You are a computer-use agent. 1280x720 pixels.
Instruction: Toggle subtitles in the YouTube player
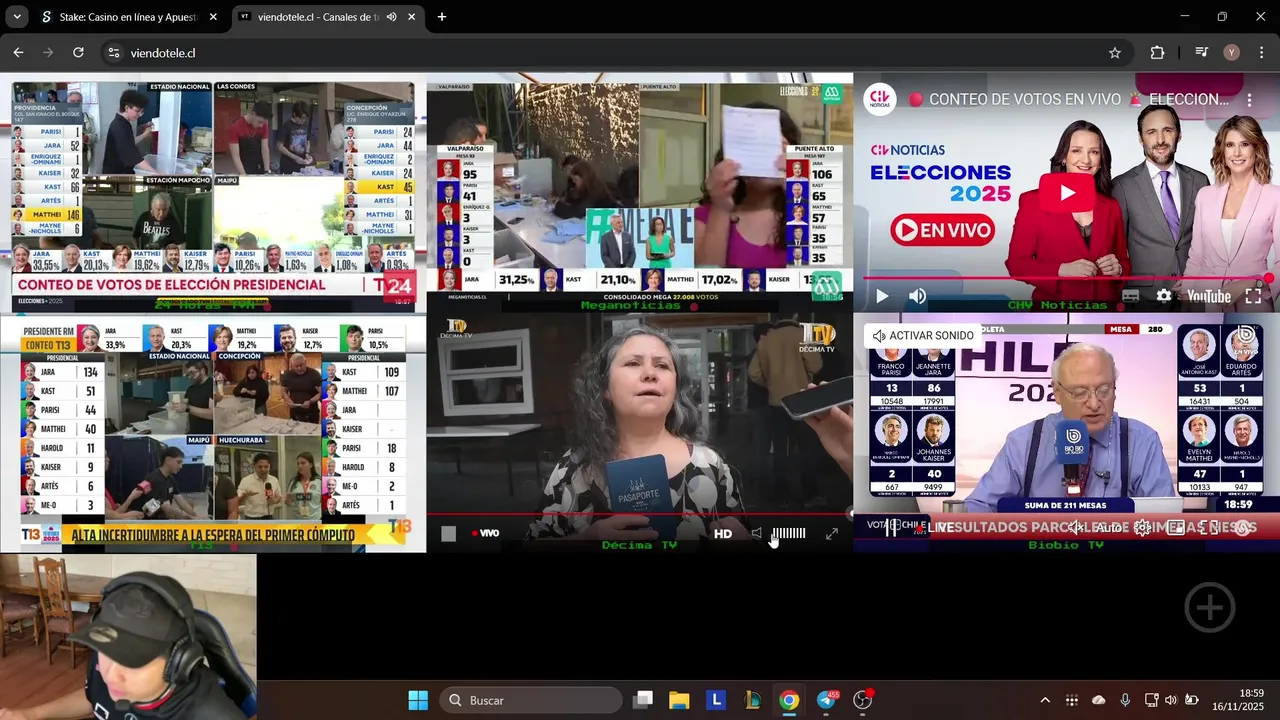click(x=1131, y=296)
